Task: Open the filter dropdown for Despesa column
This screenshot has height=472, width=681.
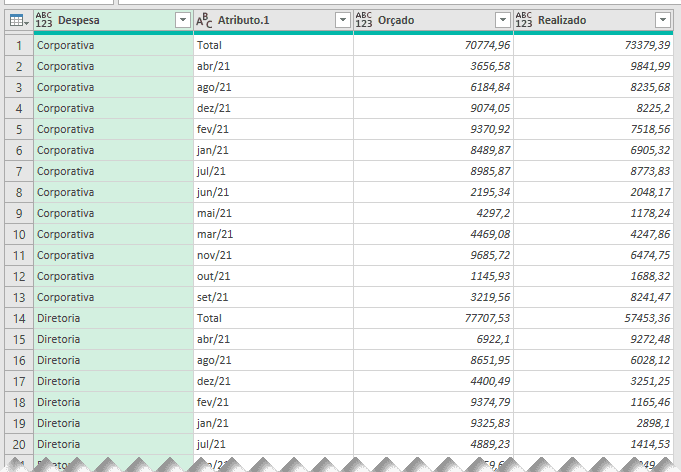Action: coord(182,20)
